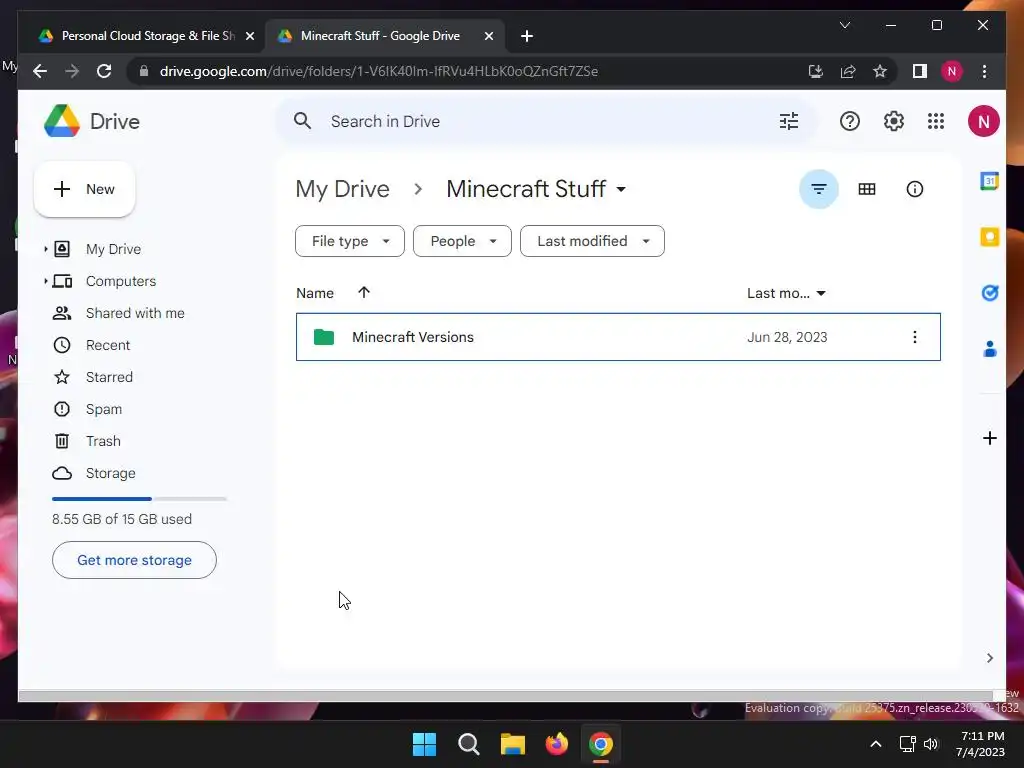Install app icon in the address bar
Viewport: 1024px width, 768px height.
[815, 71]
